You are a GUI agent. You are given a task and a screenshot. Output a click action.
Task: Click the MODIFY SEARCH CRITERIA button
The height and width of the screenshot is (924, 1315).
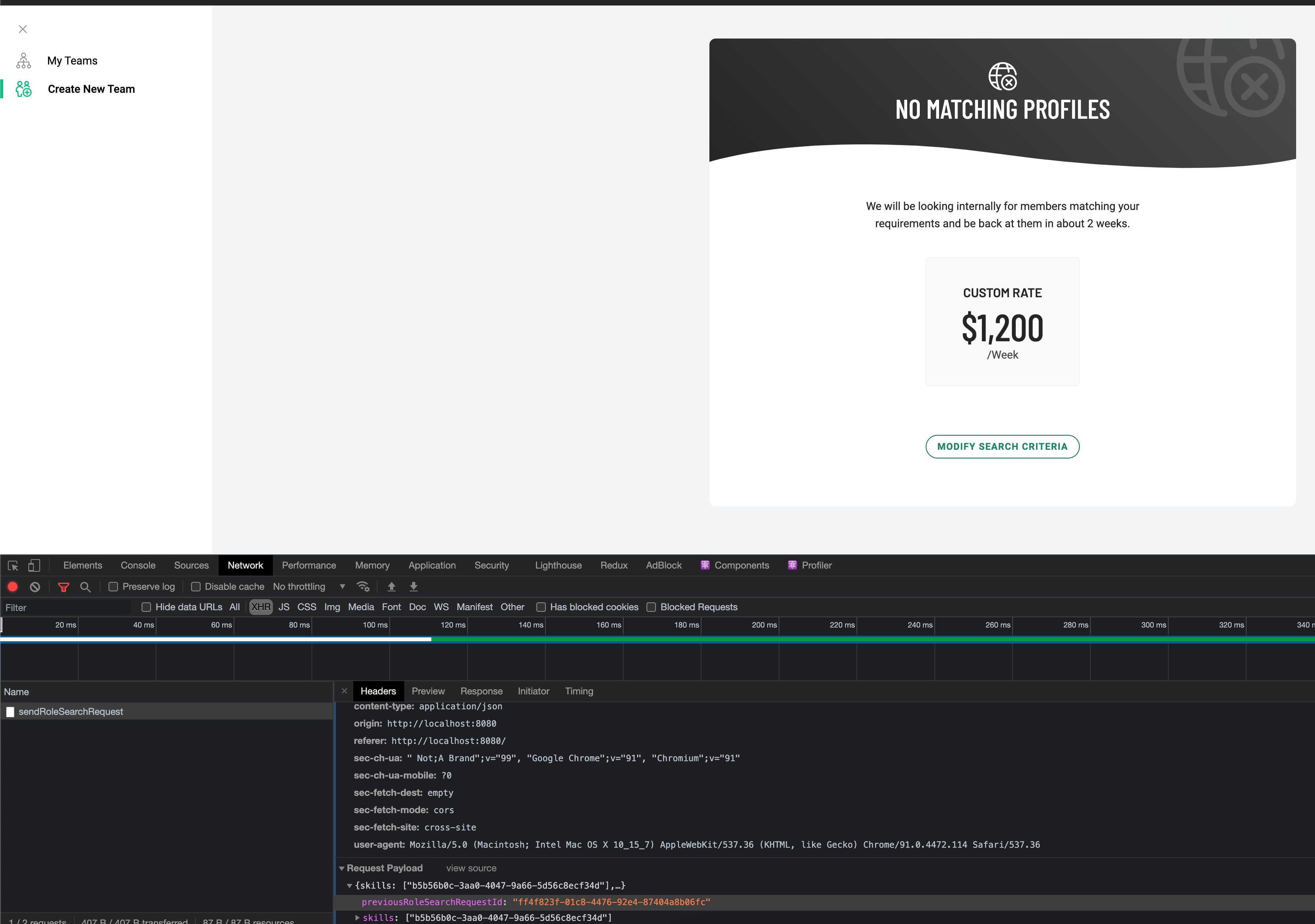pos(1002,447)
